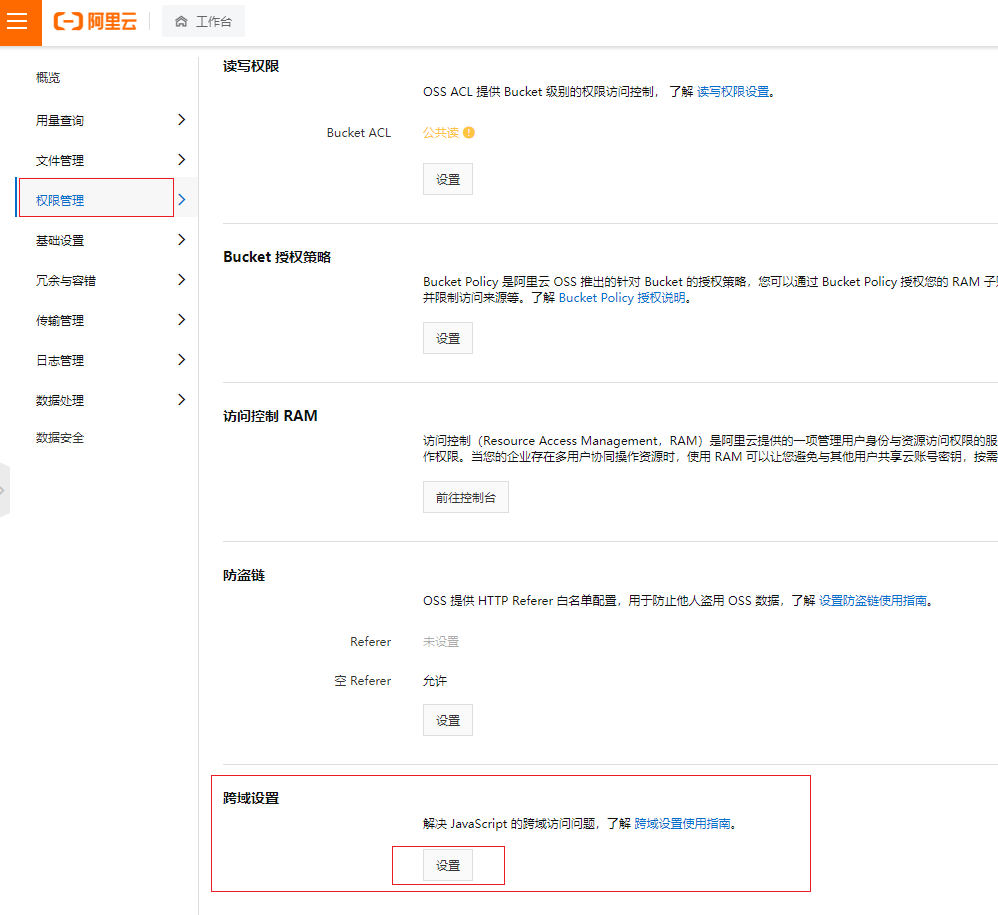Viewport: 998px width, 915px height.
Task: Expand the 数据处理 section
Action: pyautogui.click(x=182, y=400)
